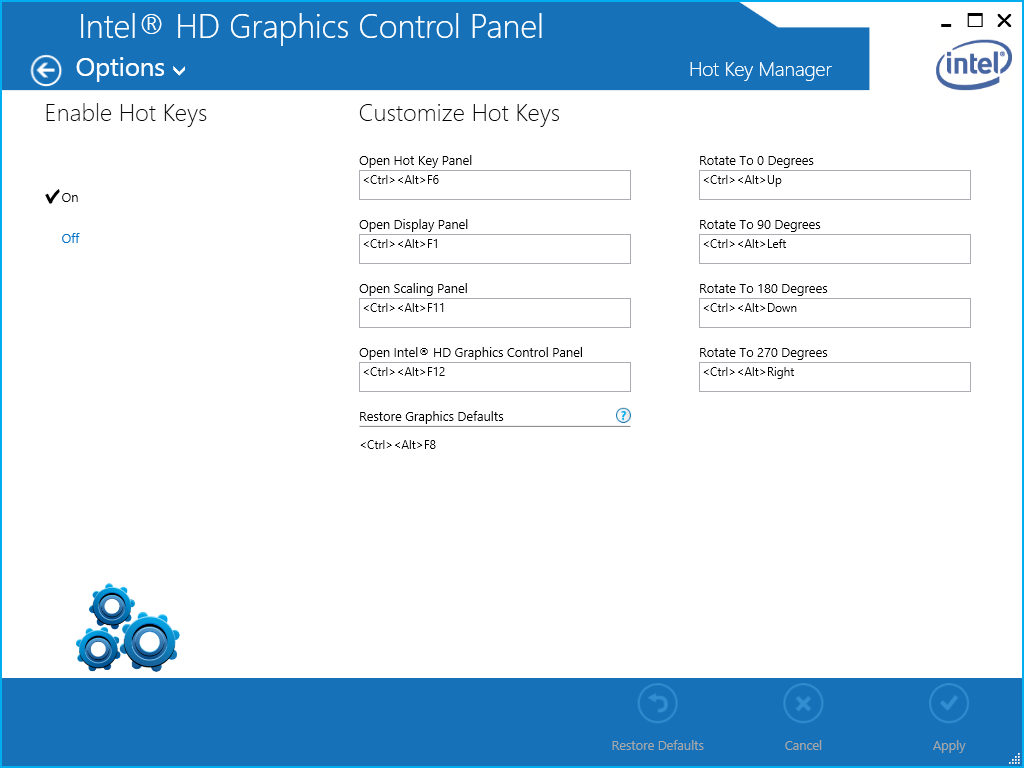This screenshot has width=1024, height=768.
Task: Go back using the arrow icon
Action: (x=46, y=71)
